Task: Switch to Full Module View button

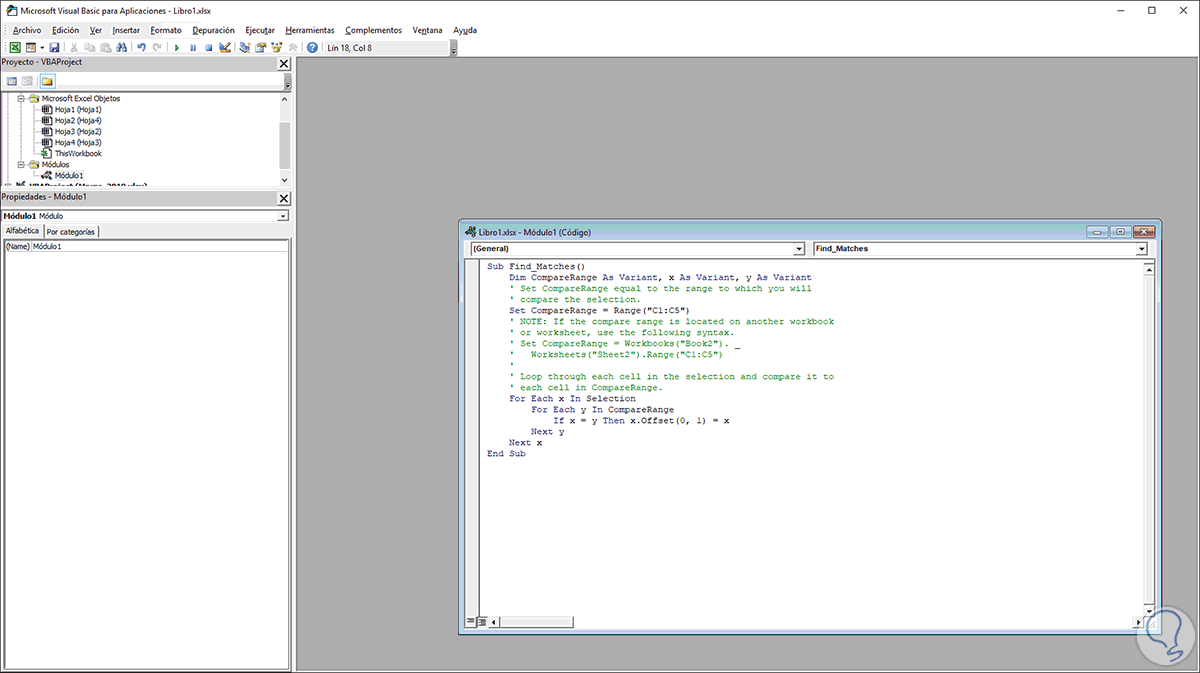Action: [482, 622]
